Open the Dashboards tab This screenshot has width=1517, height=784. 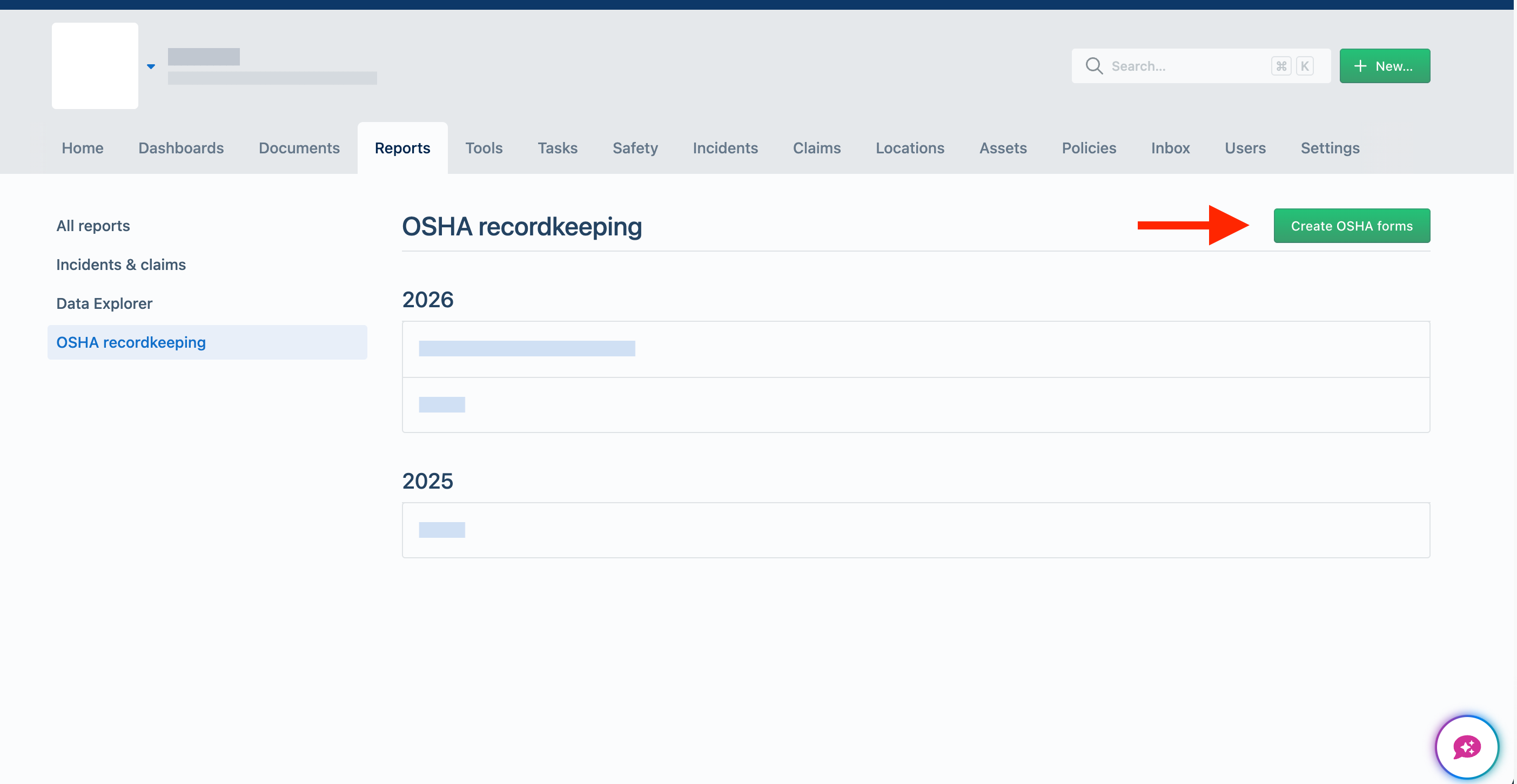tap(181, 148)
